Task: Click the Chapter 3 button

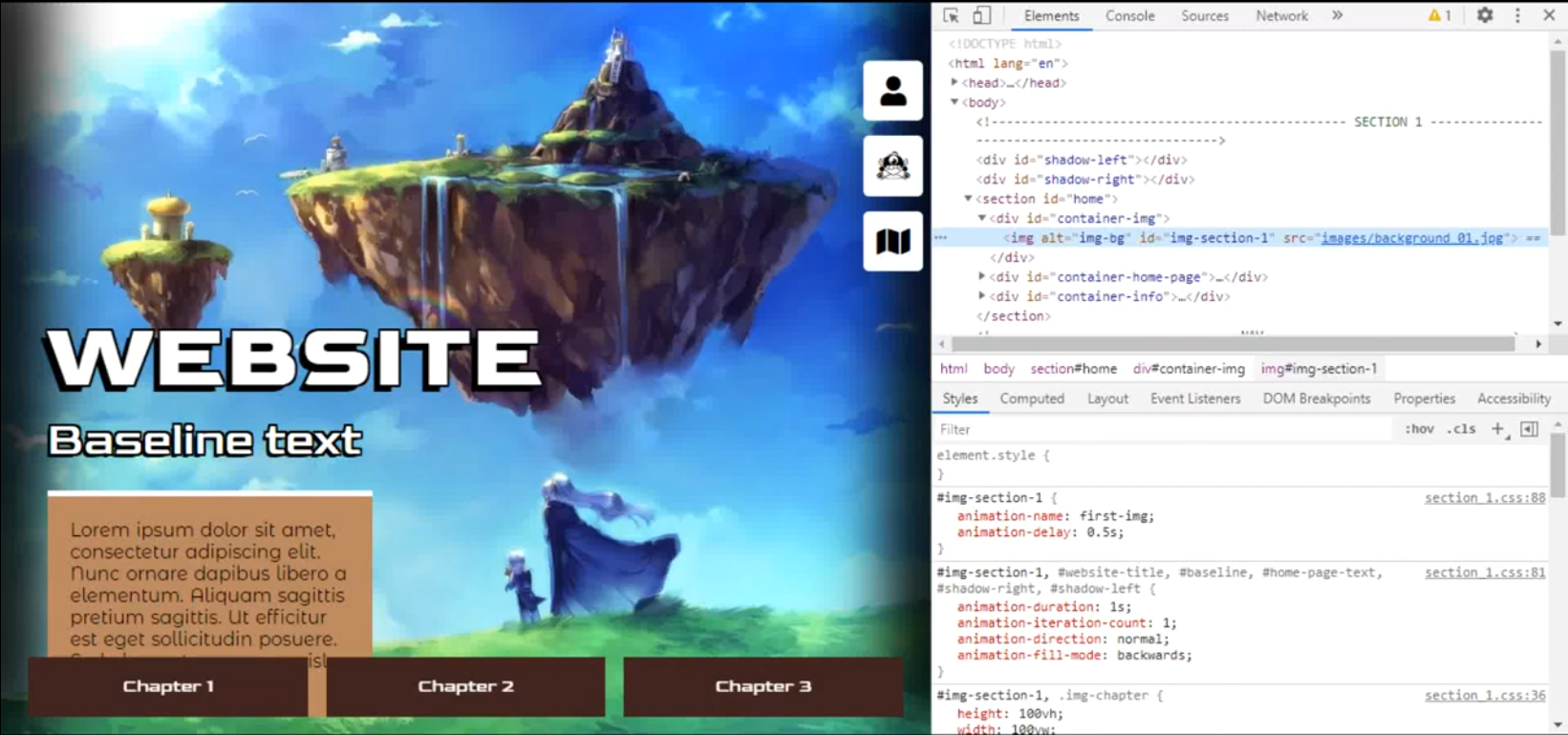Action: click(763, 686)
